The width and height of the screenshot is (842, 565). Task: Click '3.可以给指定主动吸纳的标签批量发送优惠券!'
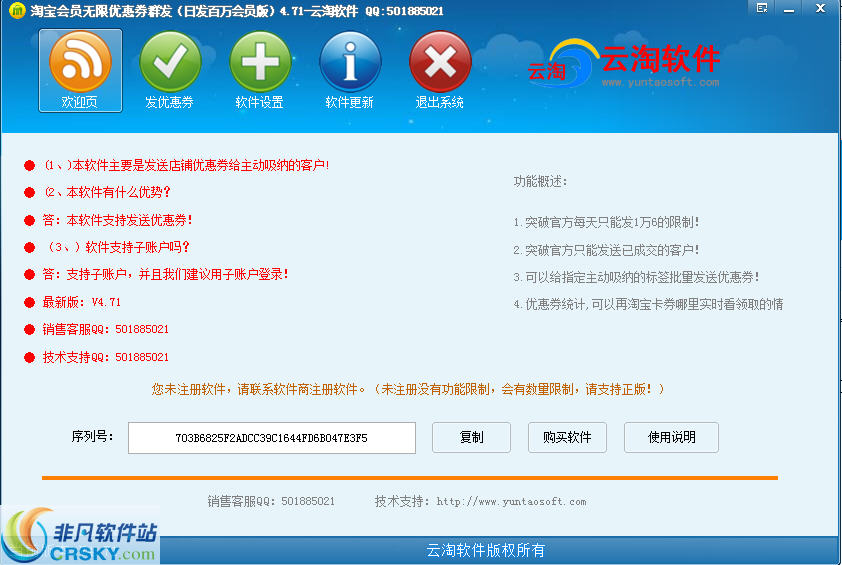pos(636,277)
